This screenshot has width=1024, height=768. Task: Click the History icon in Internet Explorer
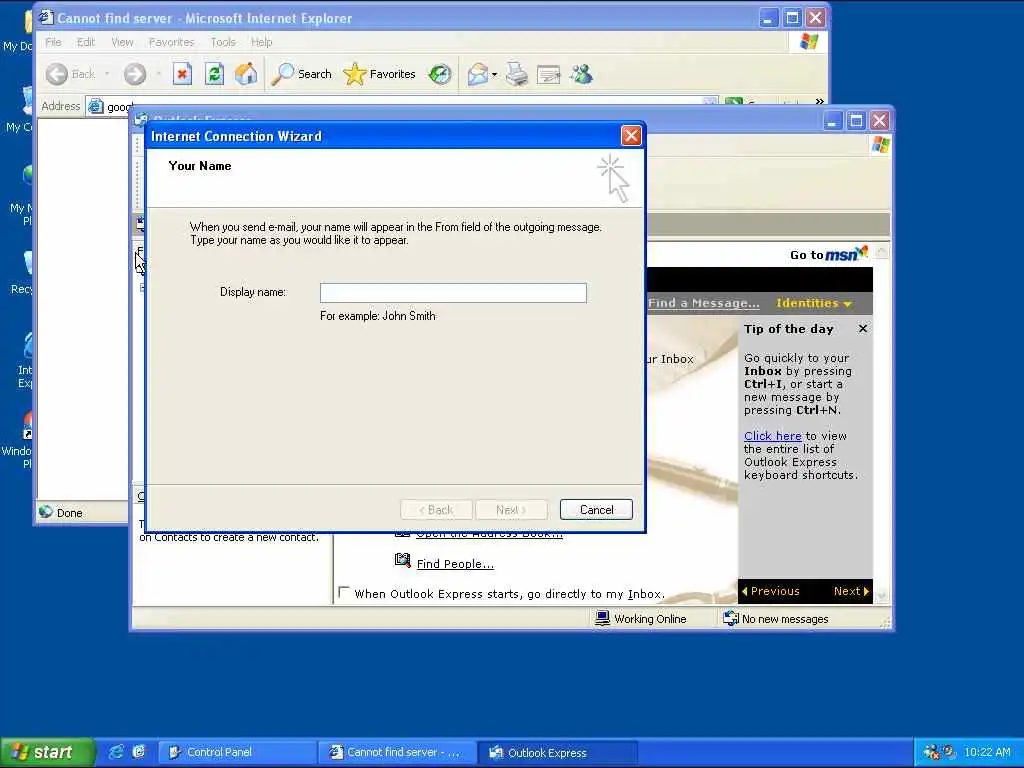click(x=440, y=74)
